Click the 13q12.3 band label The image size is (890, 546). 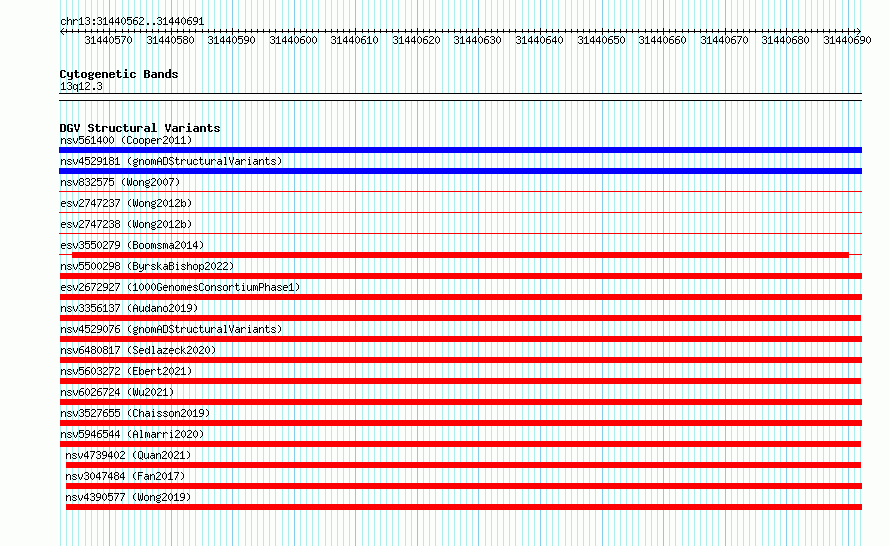(81, 86)
